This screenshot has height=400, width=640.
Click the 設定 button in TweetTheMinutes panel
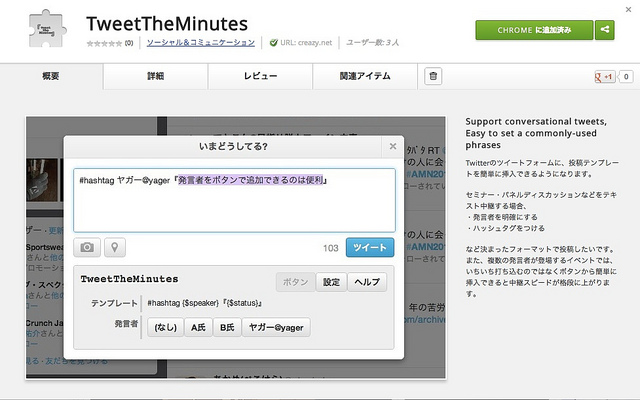330,282
